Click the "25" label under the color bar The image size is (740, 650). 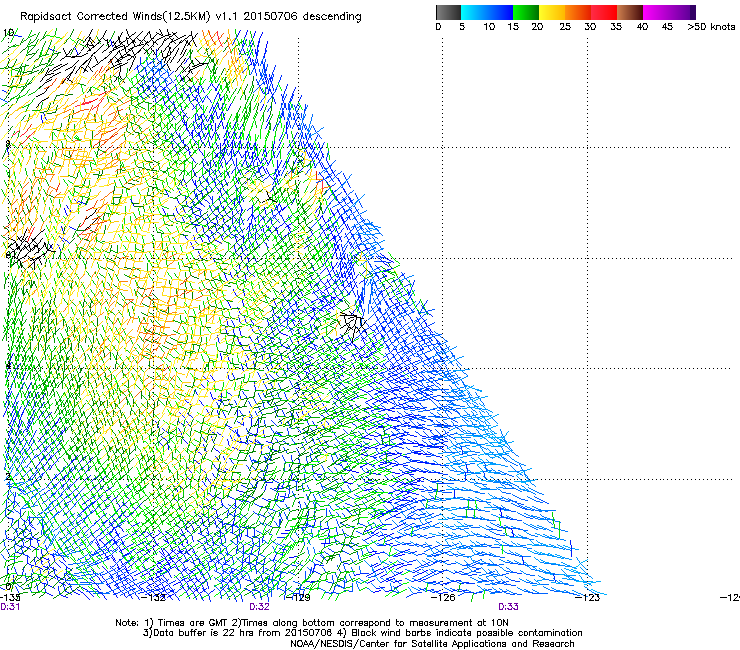point(565,27)
